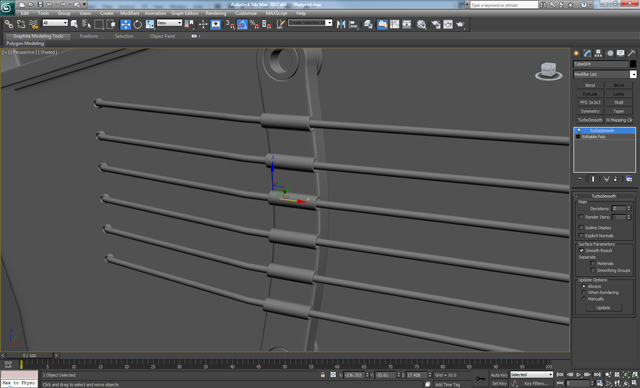Click the Iterations spinner arrows
This screenshot has width=640, height=388.
coord(629,208)
